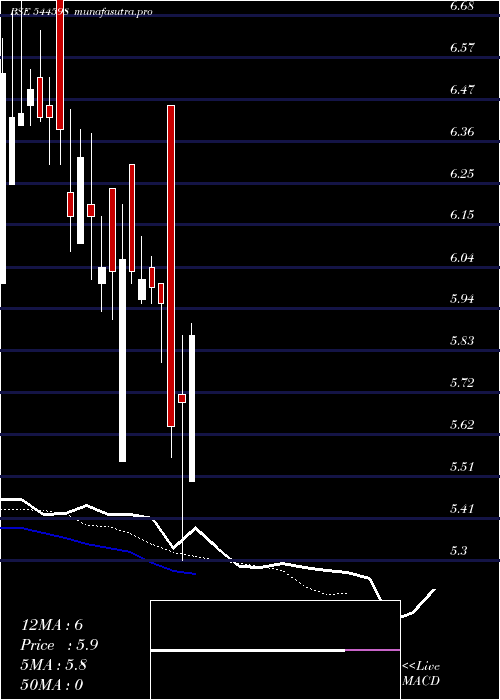Select the 6.68 price axis label

tap(462, 6)
